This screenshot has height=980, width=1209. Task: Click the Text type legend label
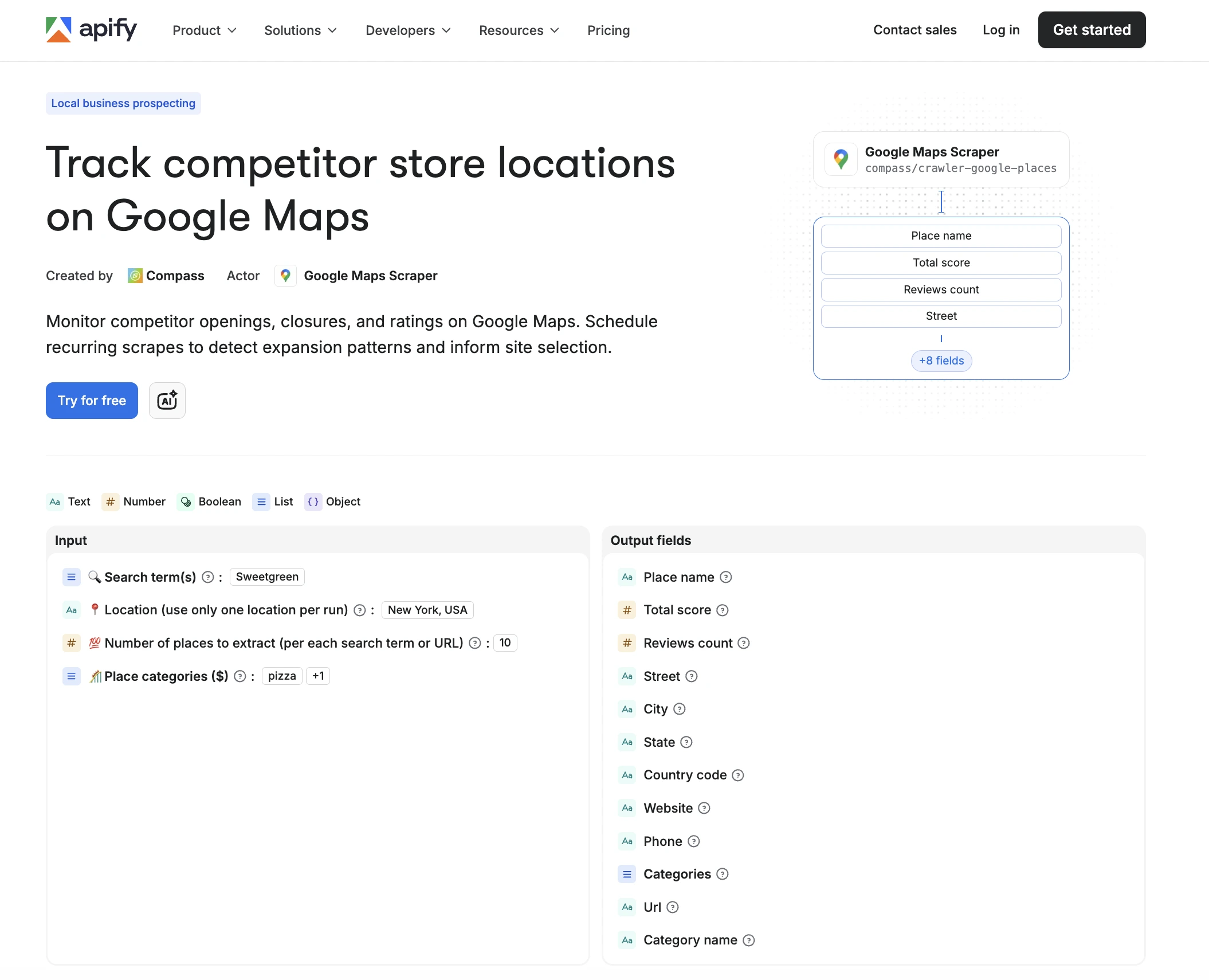pos(79,502)
